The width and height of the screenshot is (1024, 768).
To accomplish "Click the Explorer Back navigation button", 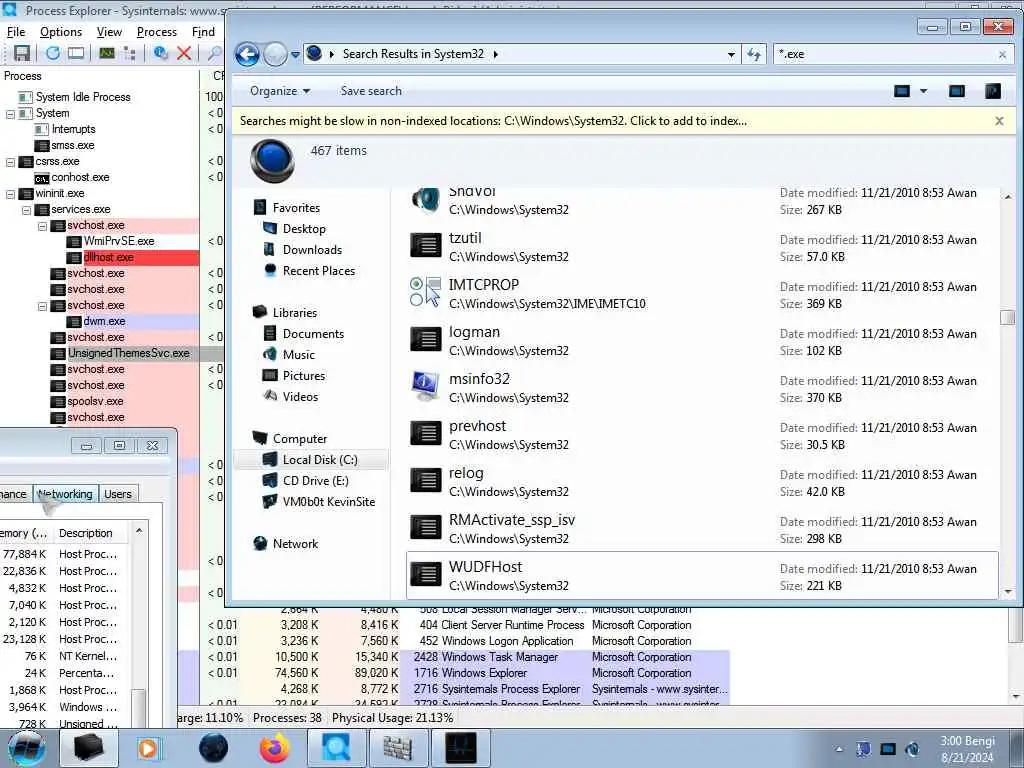I will point(247,54).
